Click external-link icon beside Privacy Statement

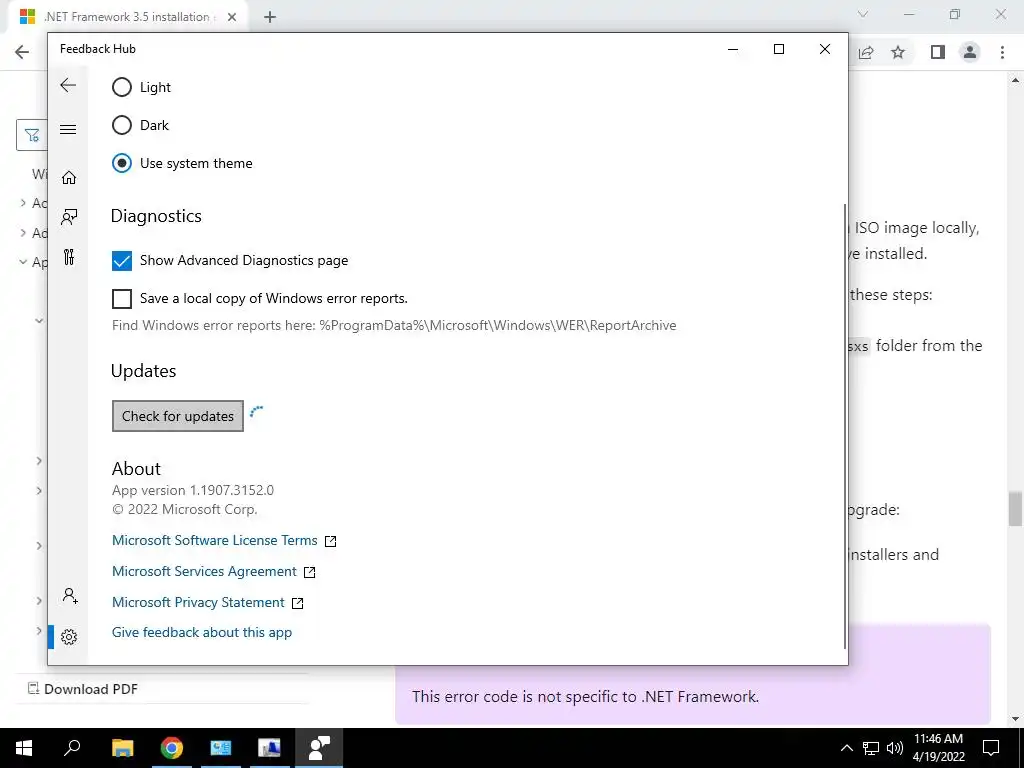pyautogui.click(x=297, y=603)
